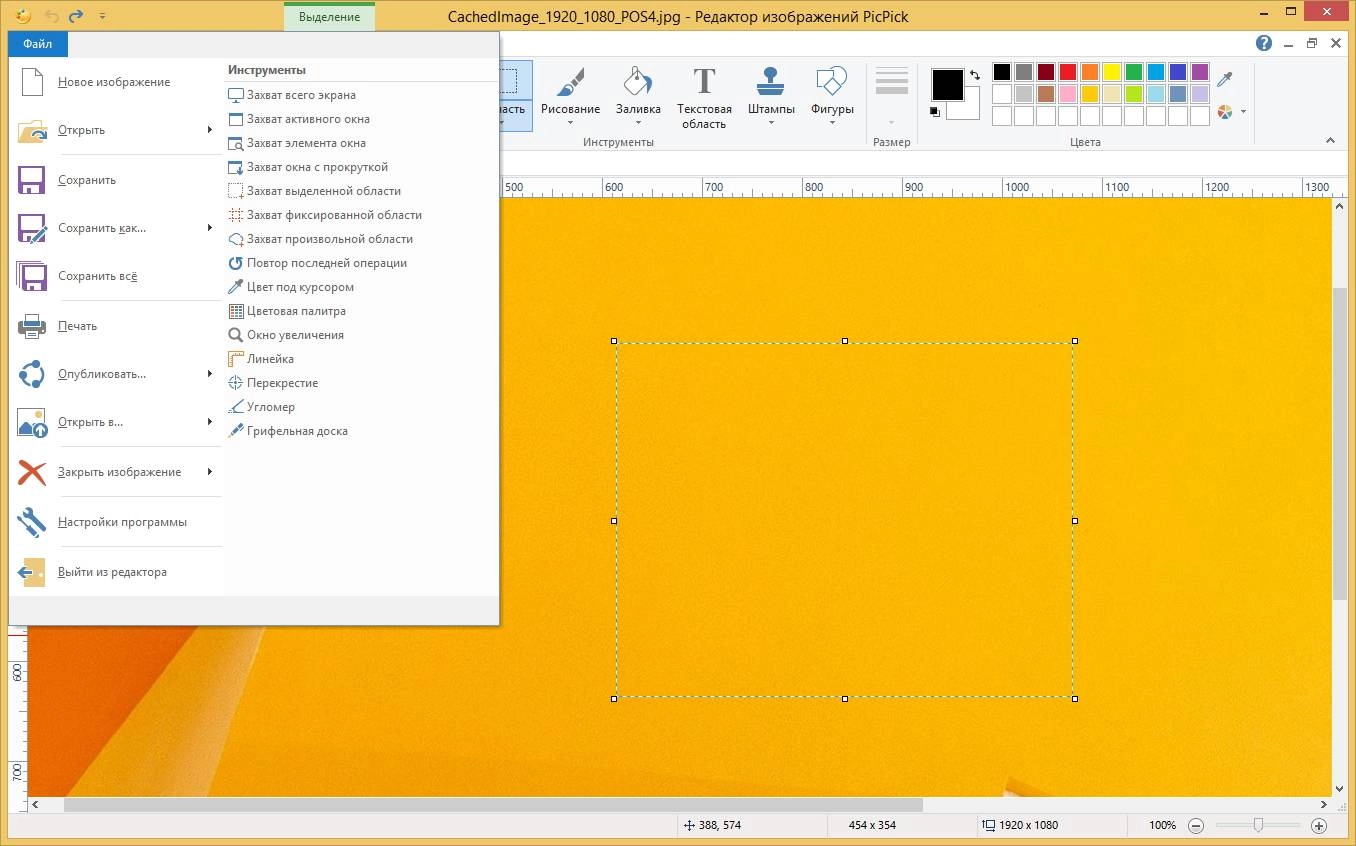Select the Рисование brush tool

tap(570, 96)
